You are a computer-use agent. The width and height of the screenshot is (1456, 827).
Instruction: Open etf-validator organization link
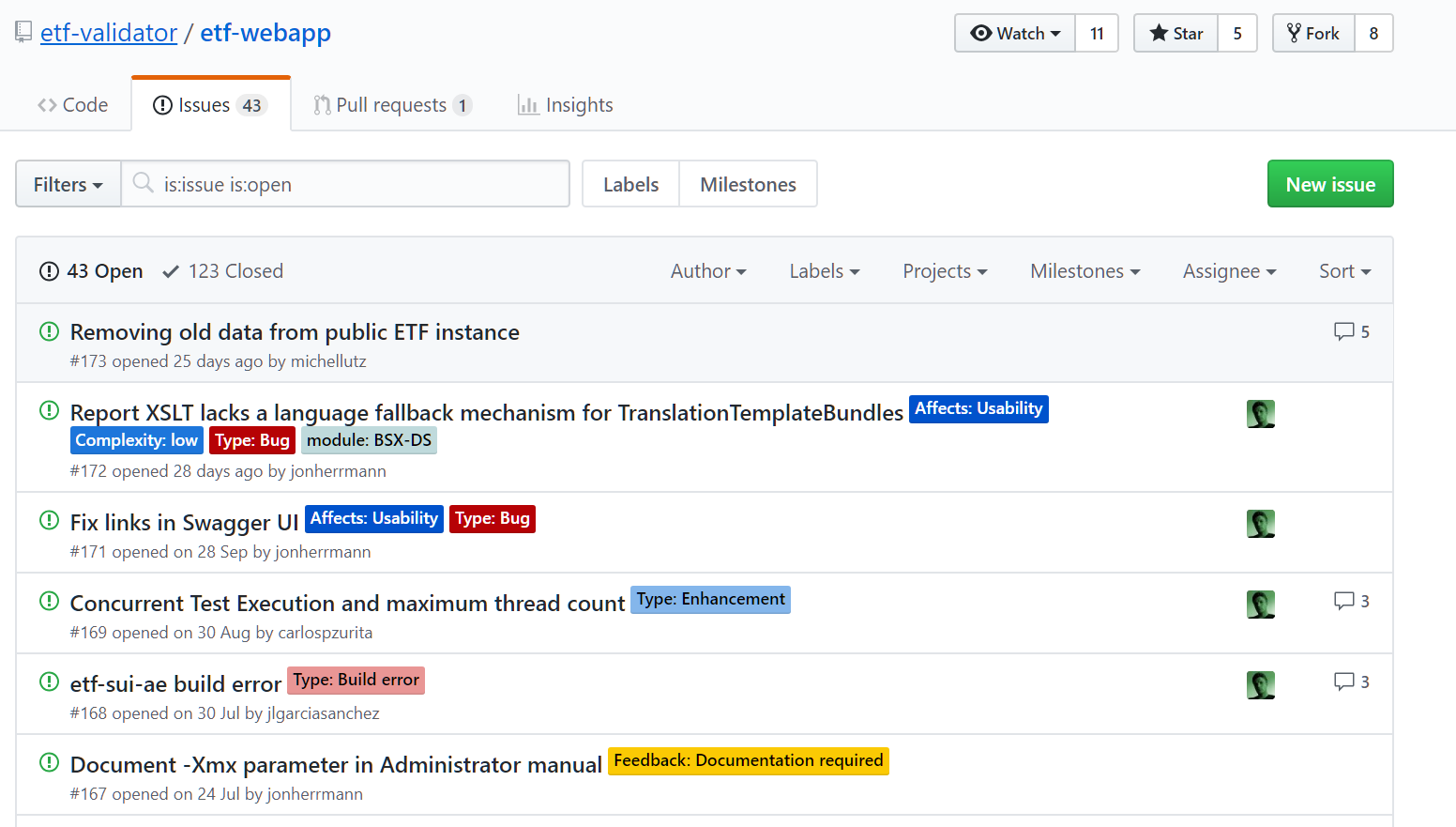point(109,33)
